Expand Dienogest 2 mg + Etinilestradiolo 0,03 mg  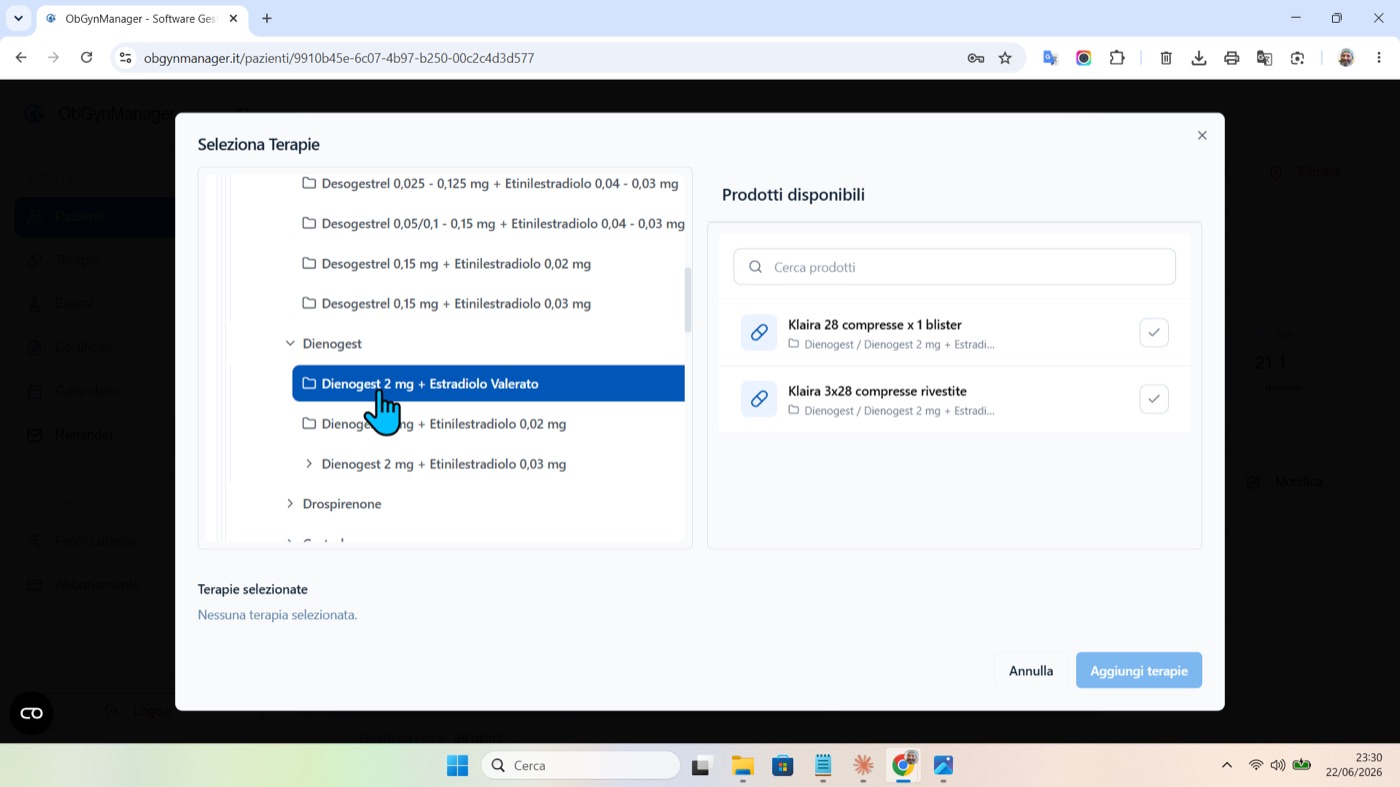(309, 464)
